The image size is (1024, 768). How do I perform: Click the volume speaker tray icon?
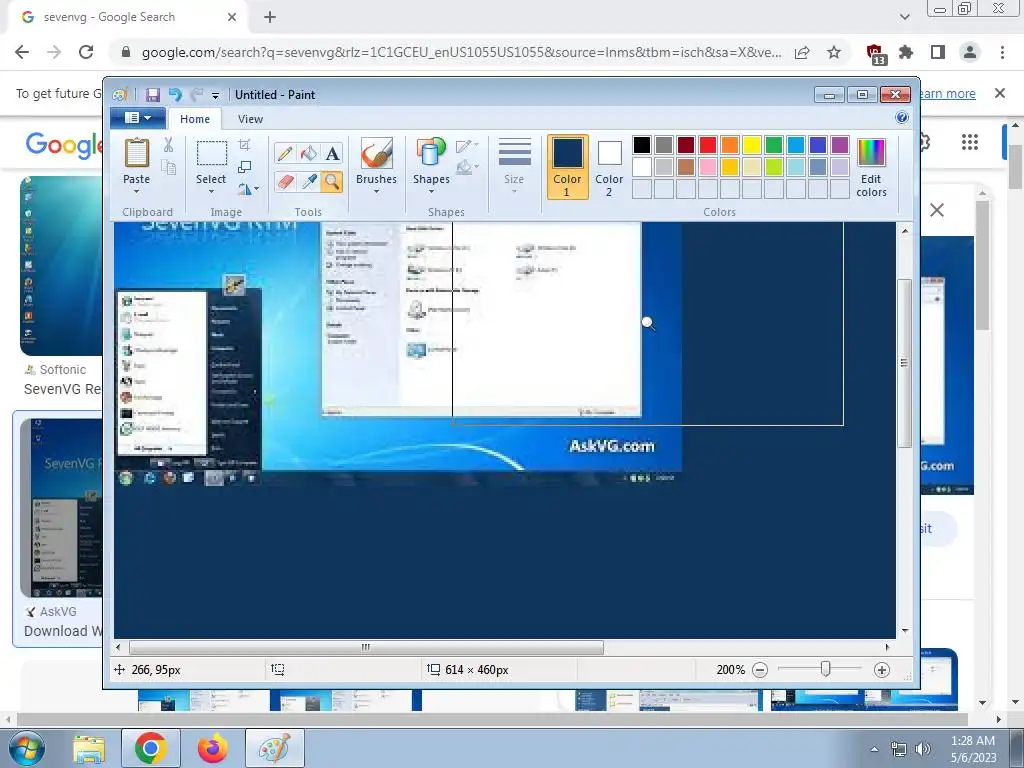[923, 749]
